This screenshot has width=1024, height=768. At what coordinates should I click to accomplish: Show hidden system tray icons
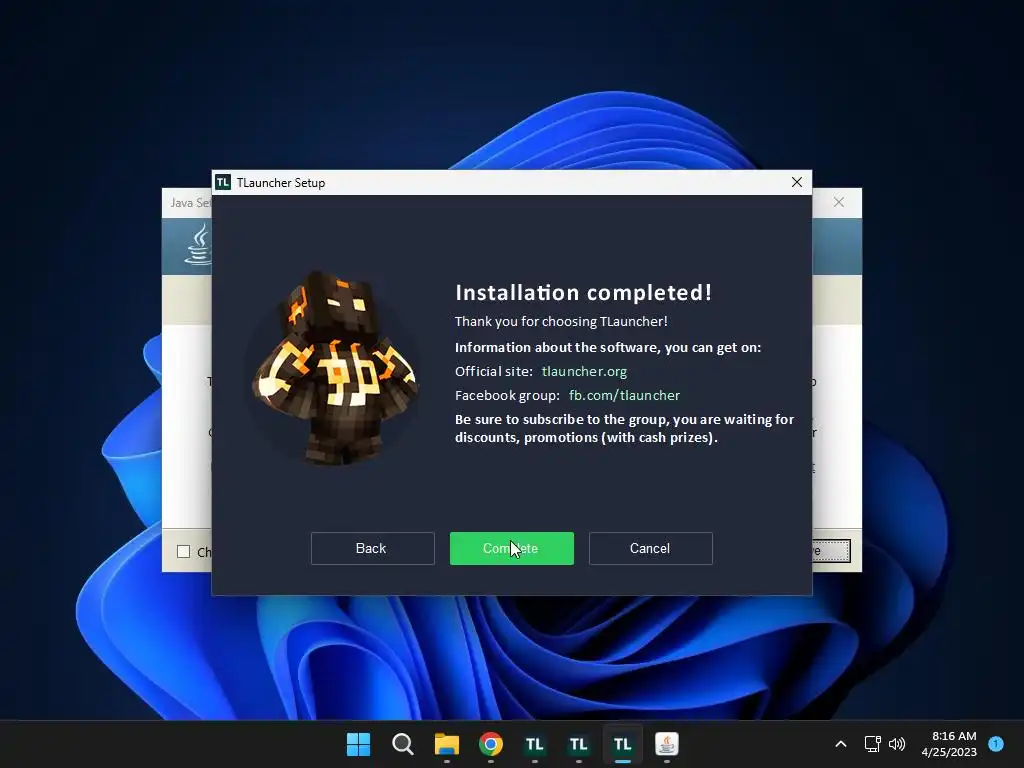coord(841,744)
